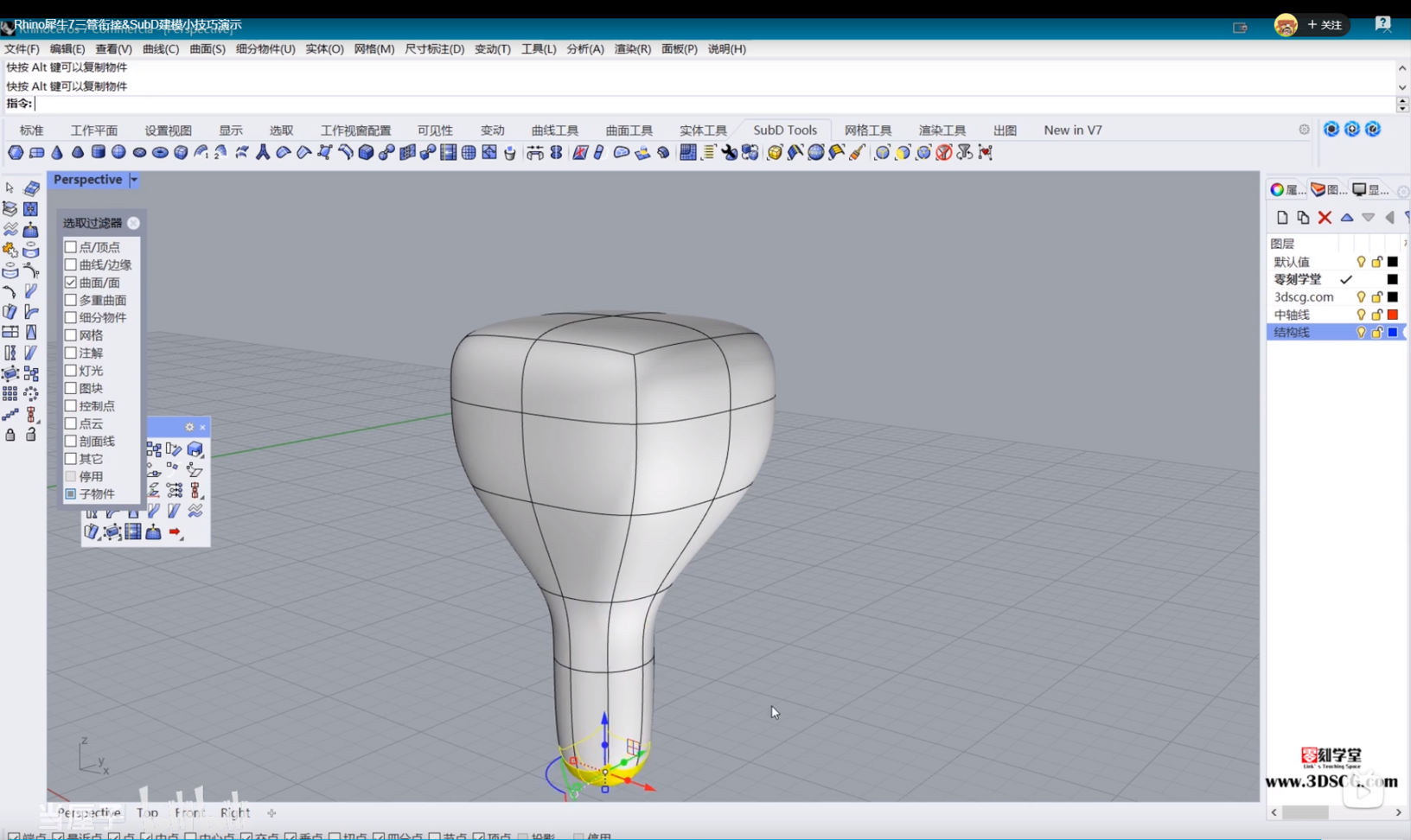Image resolution: width=1411 pixels, height=840 pixels.
Task: Click the new sublayer icon
Action: pos(1303,218)
